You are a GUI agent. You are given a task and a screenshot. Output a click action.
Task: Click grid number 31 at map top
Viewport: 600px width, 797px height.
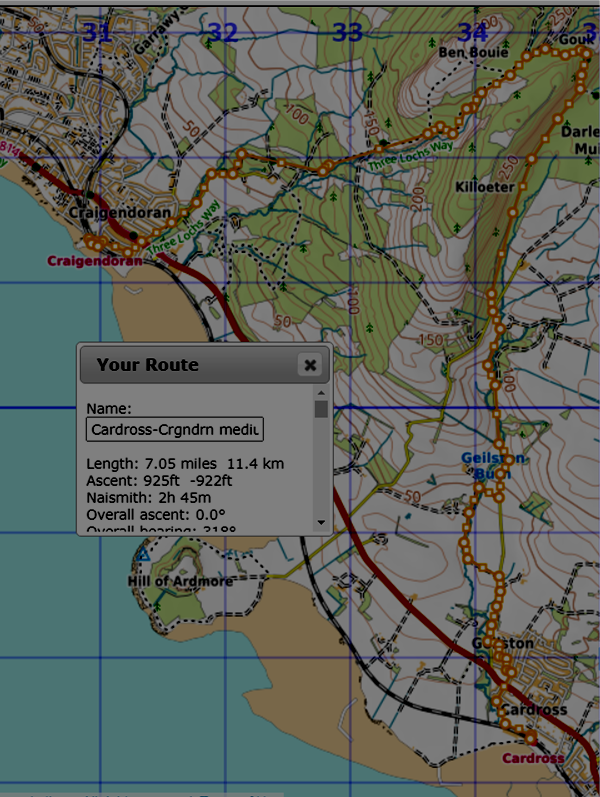97,32
